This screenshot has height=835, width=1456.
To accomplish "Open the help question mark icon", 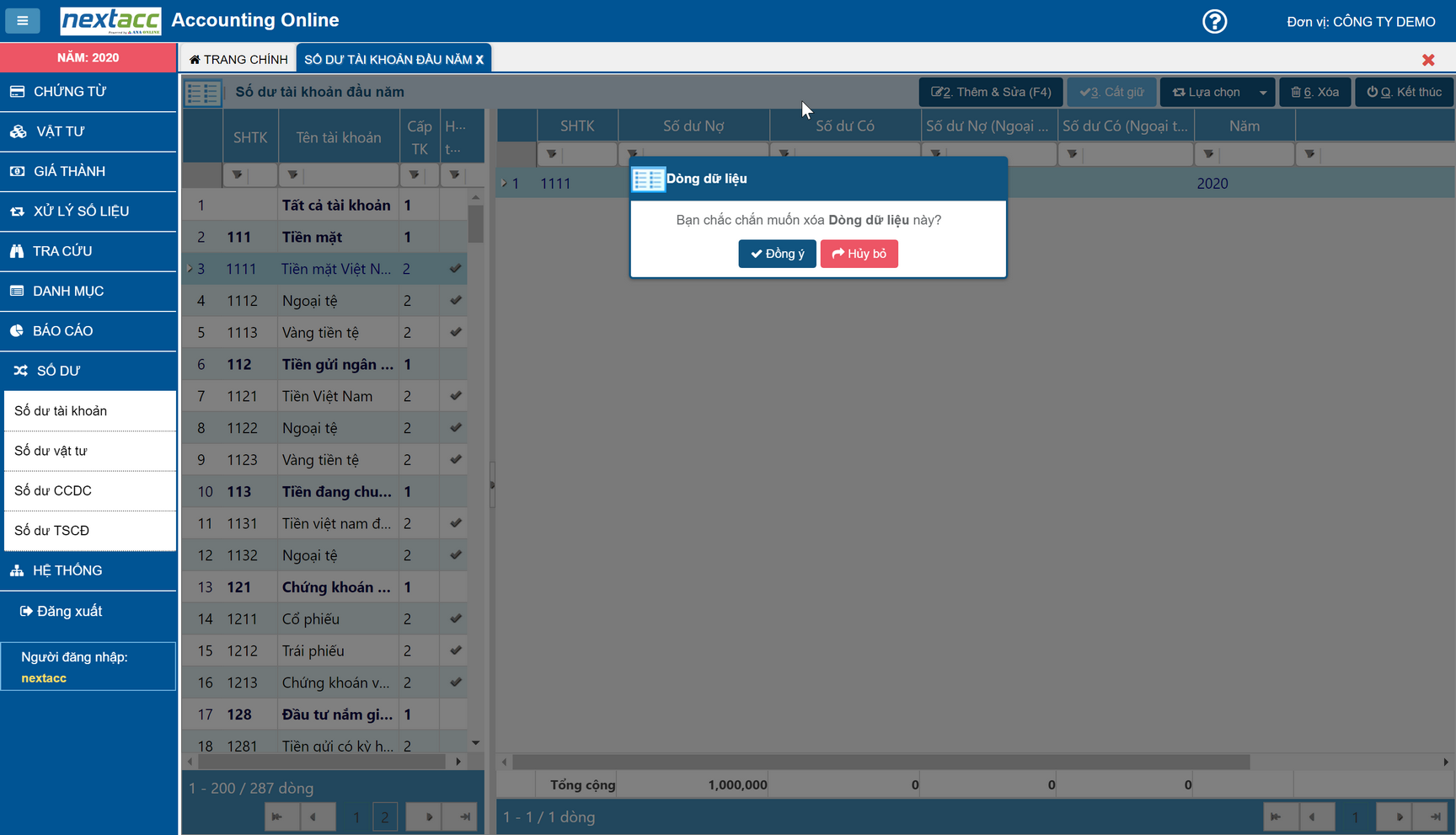I will (1214, 21).
